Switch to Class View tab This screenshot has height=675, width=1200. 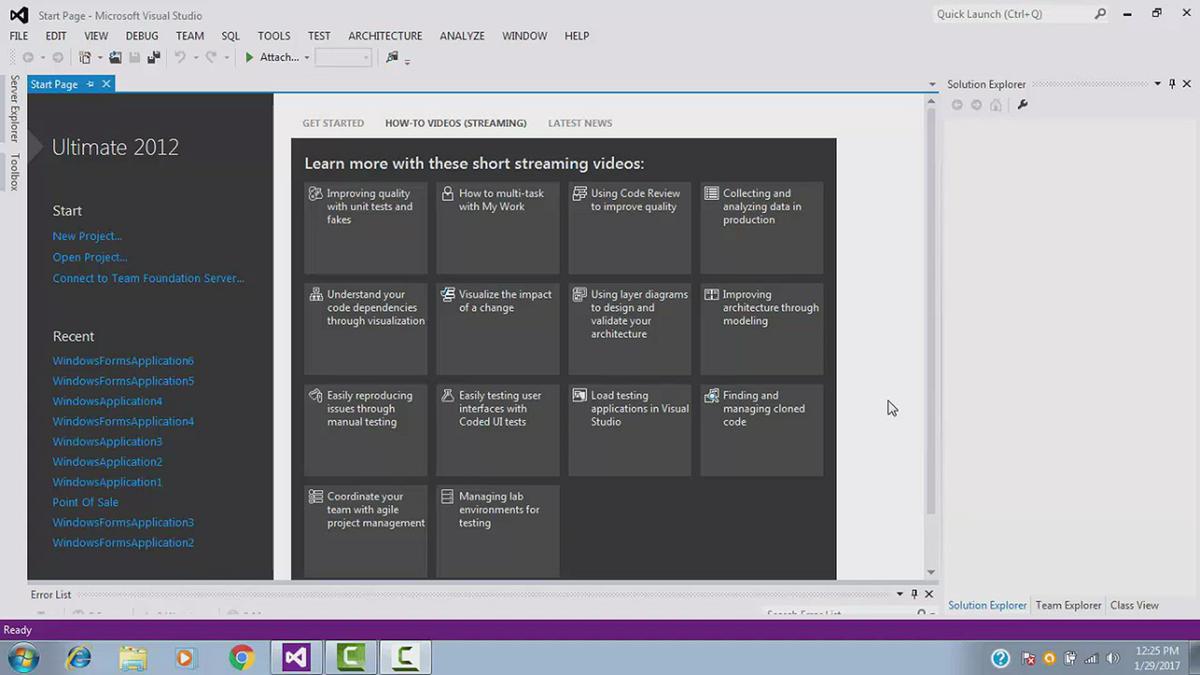click(1134, 605)
